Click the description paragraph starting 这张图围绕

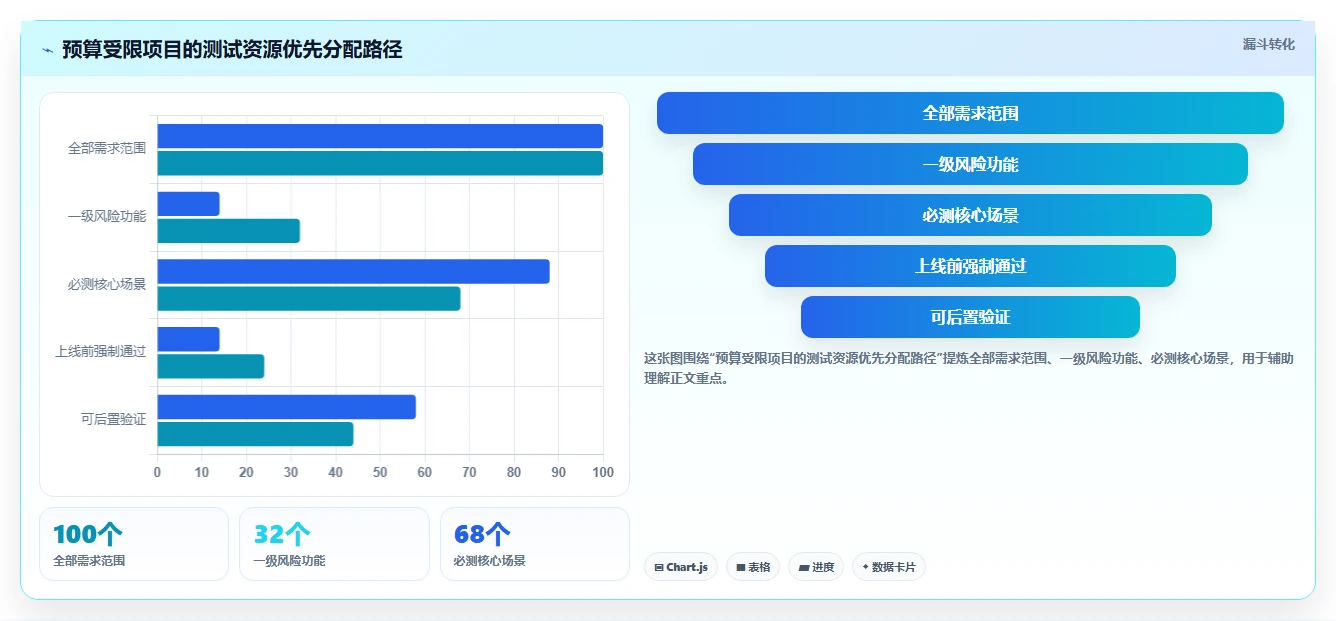click(970, 368)
